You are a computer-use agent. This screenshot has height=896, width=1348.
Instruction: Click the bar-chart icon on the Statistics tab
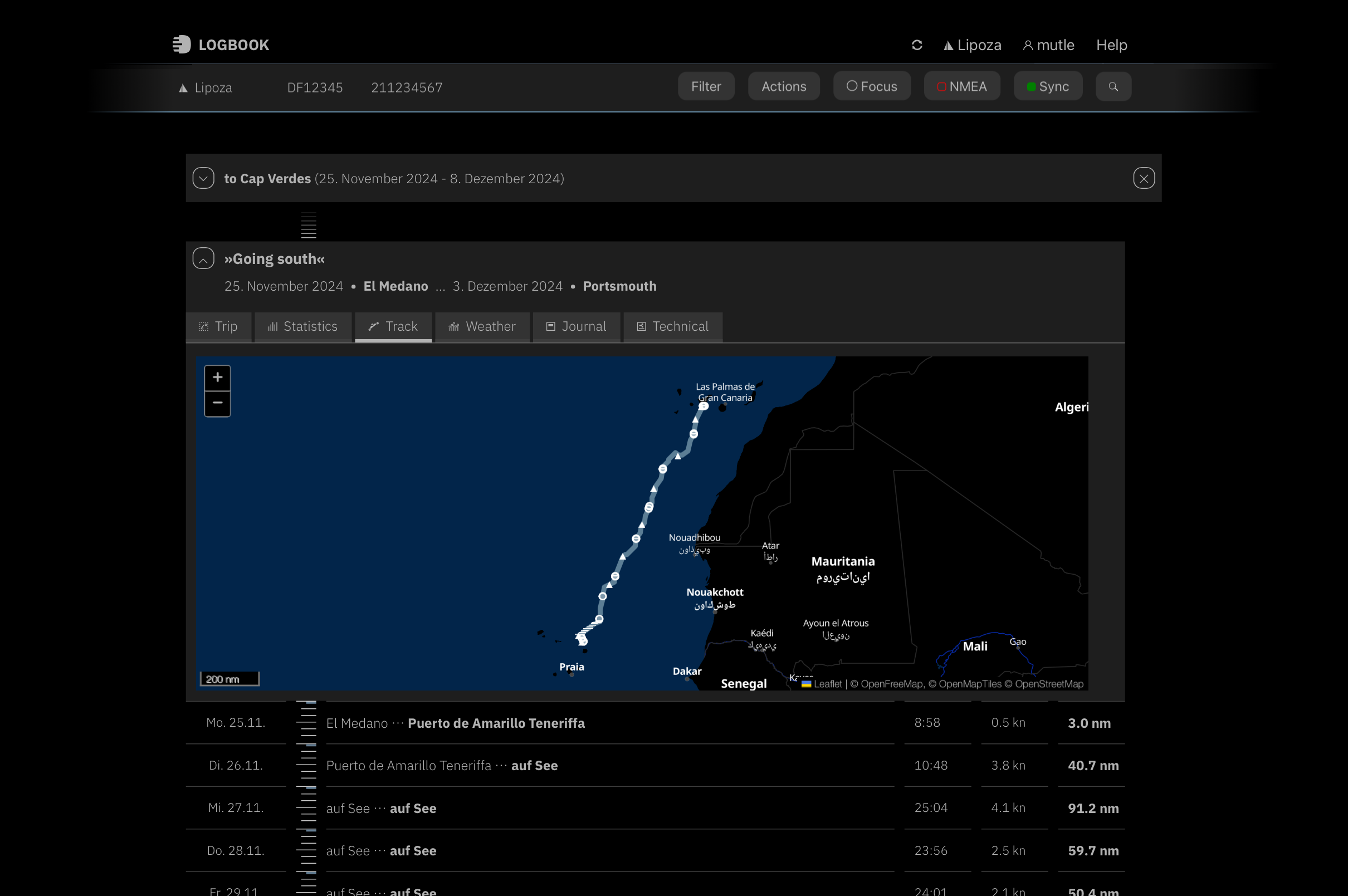coord(273,326)
